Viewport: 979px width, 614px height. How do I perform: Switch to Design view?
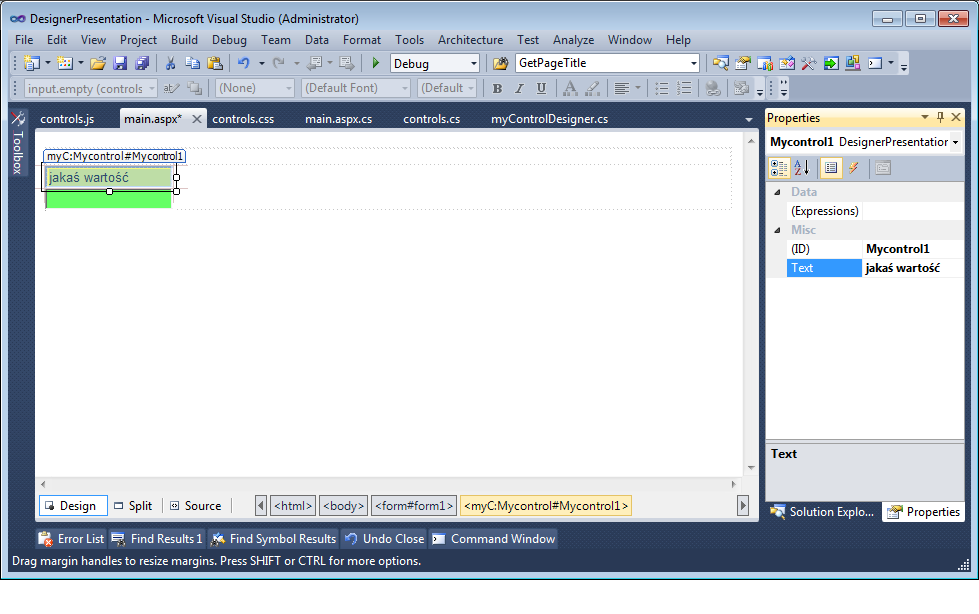(x=72, y=505)
